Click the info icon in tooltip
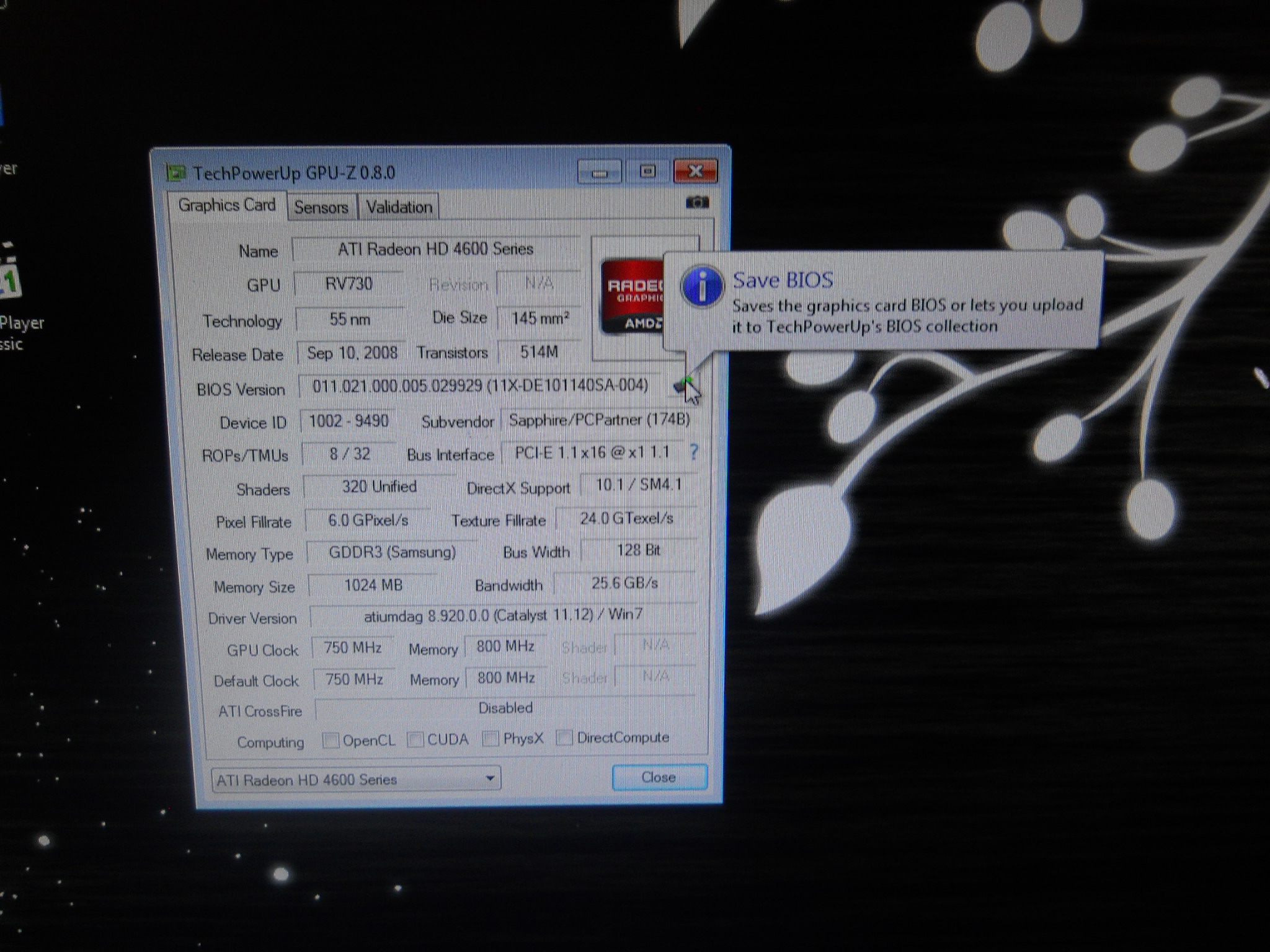The height and width of the screenshot is (952, 1270). pyautogui.click(x=702, y=286)
